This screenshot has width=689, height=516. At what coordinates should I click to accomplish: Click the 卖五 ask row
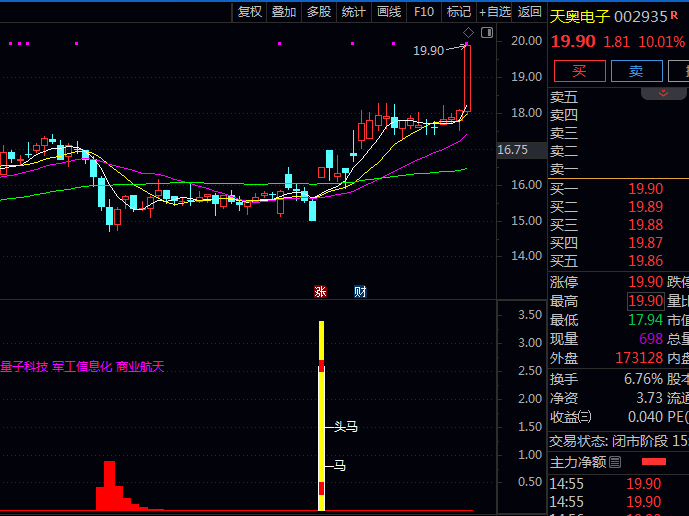tap(618, 97)
